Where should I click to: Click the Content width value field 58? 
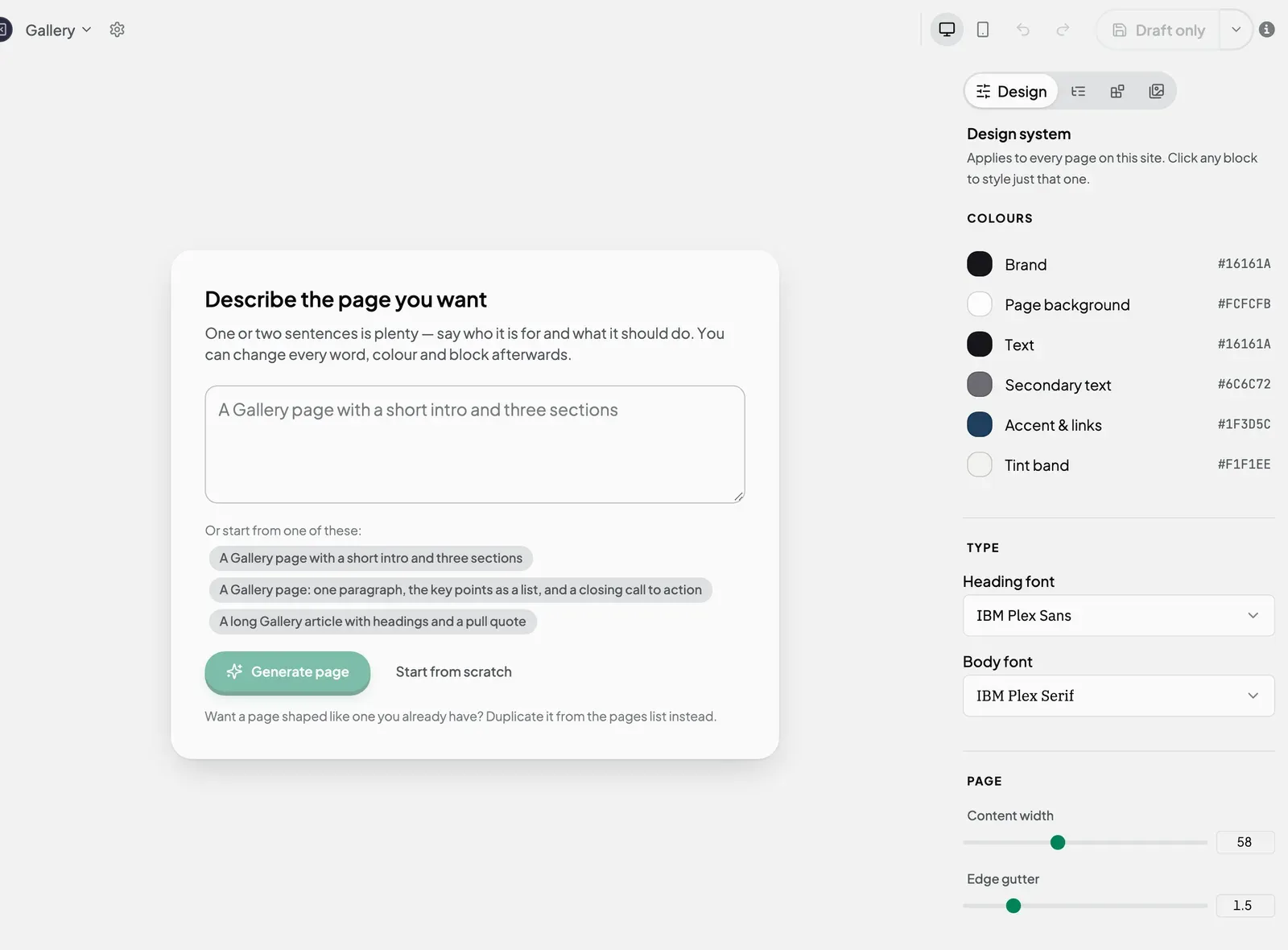(x=1245, y=842)
